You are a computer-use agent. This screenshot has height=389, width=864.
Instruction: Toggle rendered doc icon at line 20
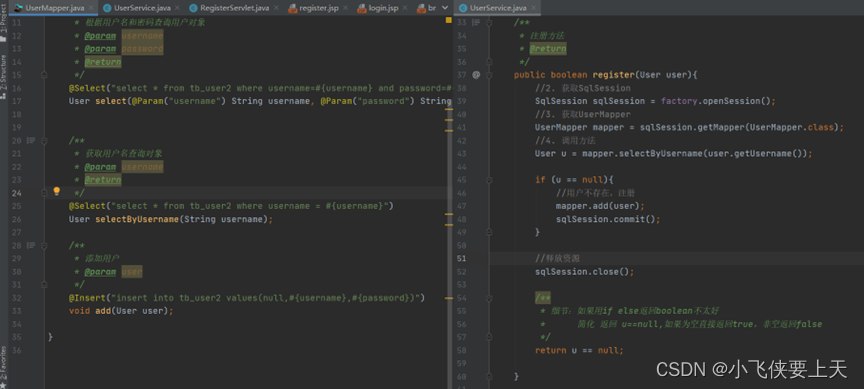click(x=31, y=141)
